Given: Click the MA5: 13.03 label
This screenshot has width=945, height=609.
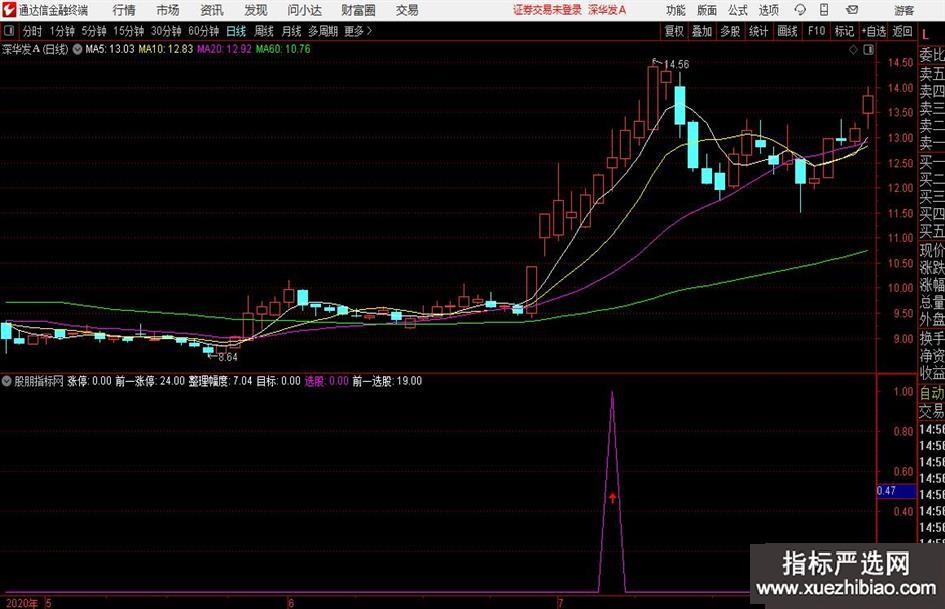Looking at the screenshot, I should point(110,49).
